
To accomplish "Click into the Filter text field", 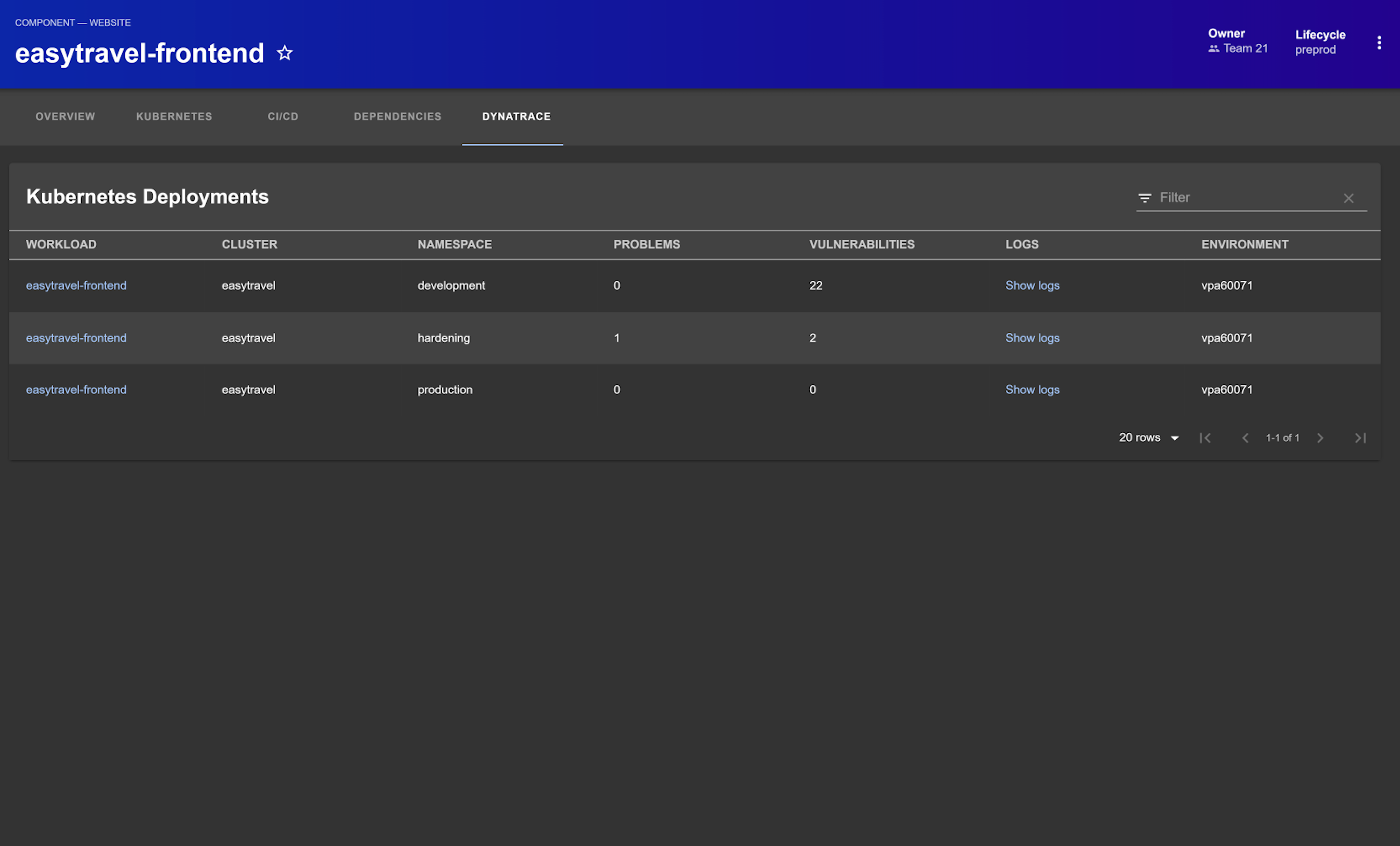I will pos(1244,197).
